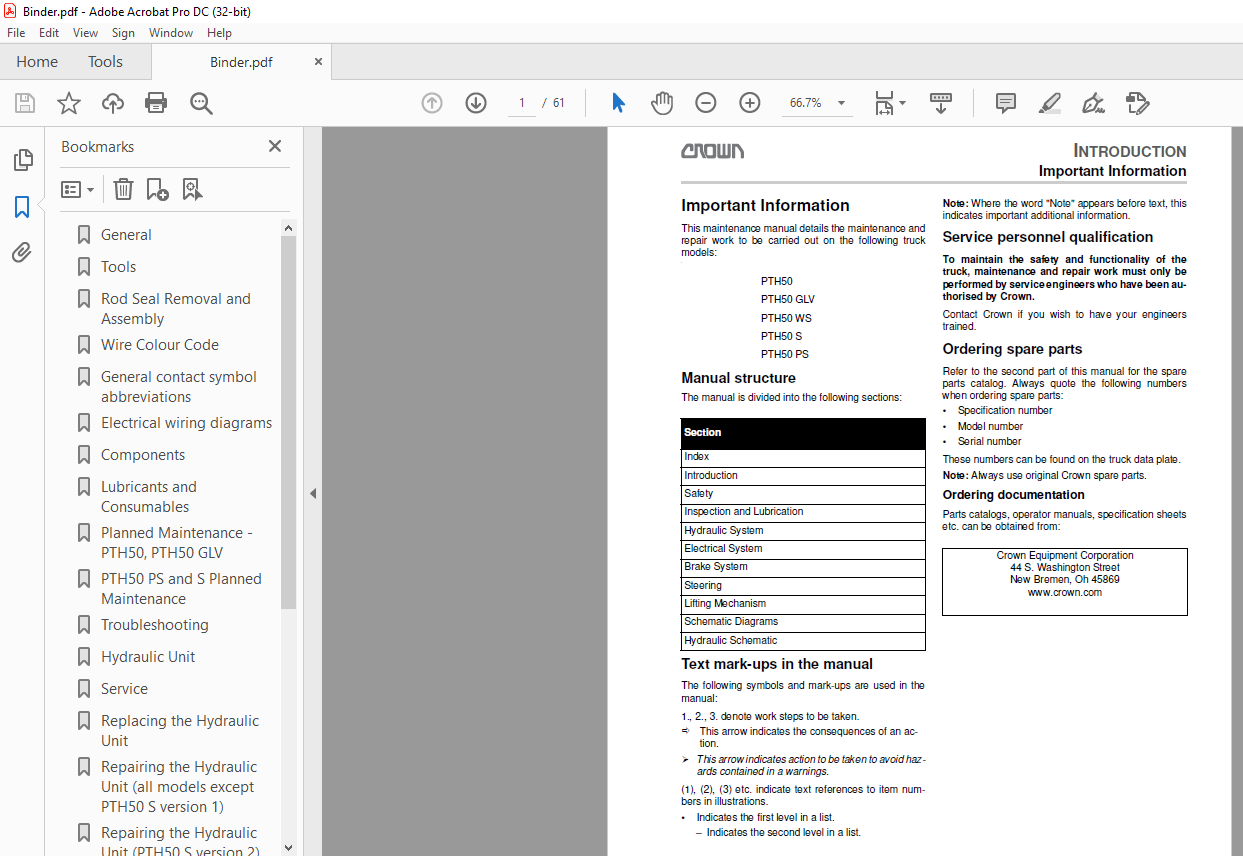Activate the Hand pan tool
The image size is (1243, 856).
click(x=662, y=103)
